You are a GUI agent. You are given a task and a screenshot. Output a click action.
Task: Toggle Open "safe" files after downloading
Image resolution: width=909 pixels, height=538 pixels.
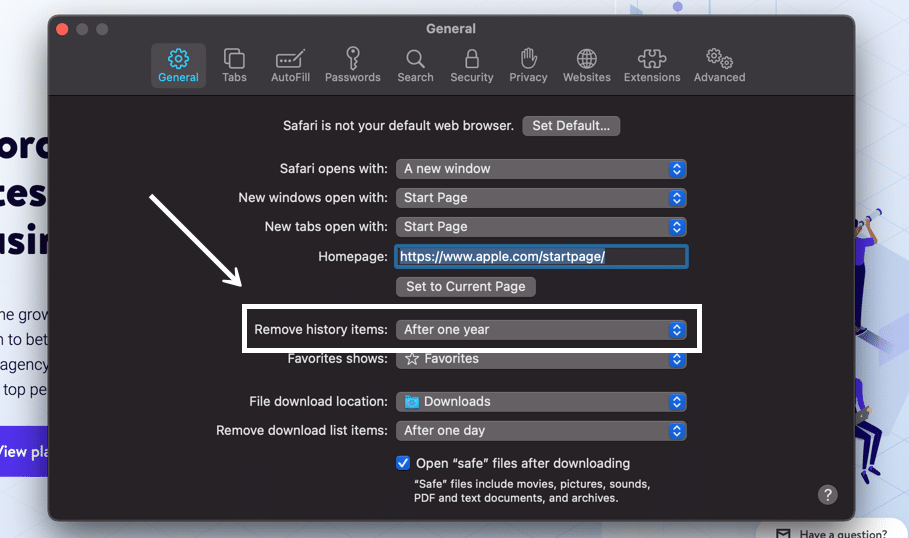pos(403,463)
